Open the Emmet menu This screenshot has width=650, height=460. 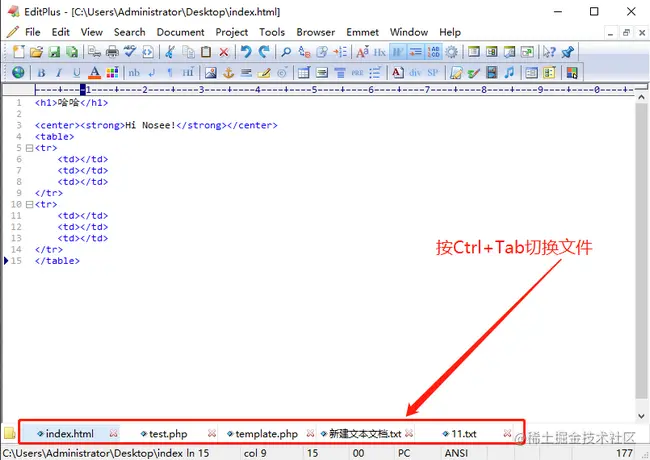pyautogui.click(x=362, y=32)
